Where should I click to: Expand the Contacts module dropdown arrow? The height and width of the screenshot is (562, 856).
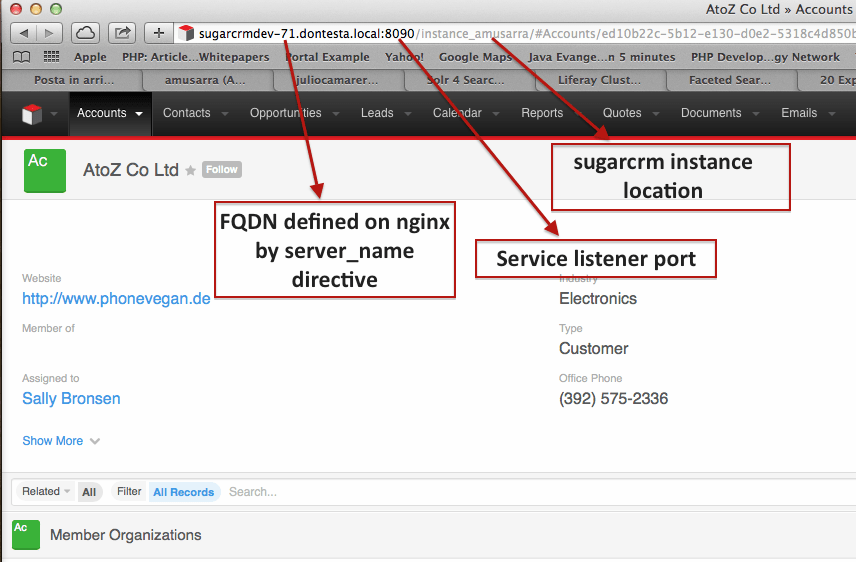(x=225, y=114)
